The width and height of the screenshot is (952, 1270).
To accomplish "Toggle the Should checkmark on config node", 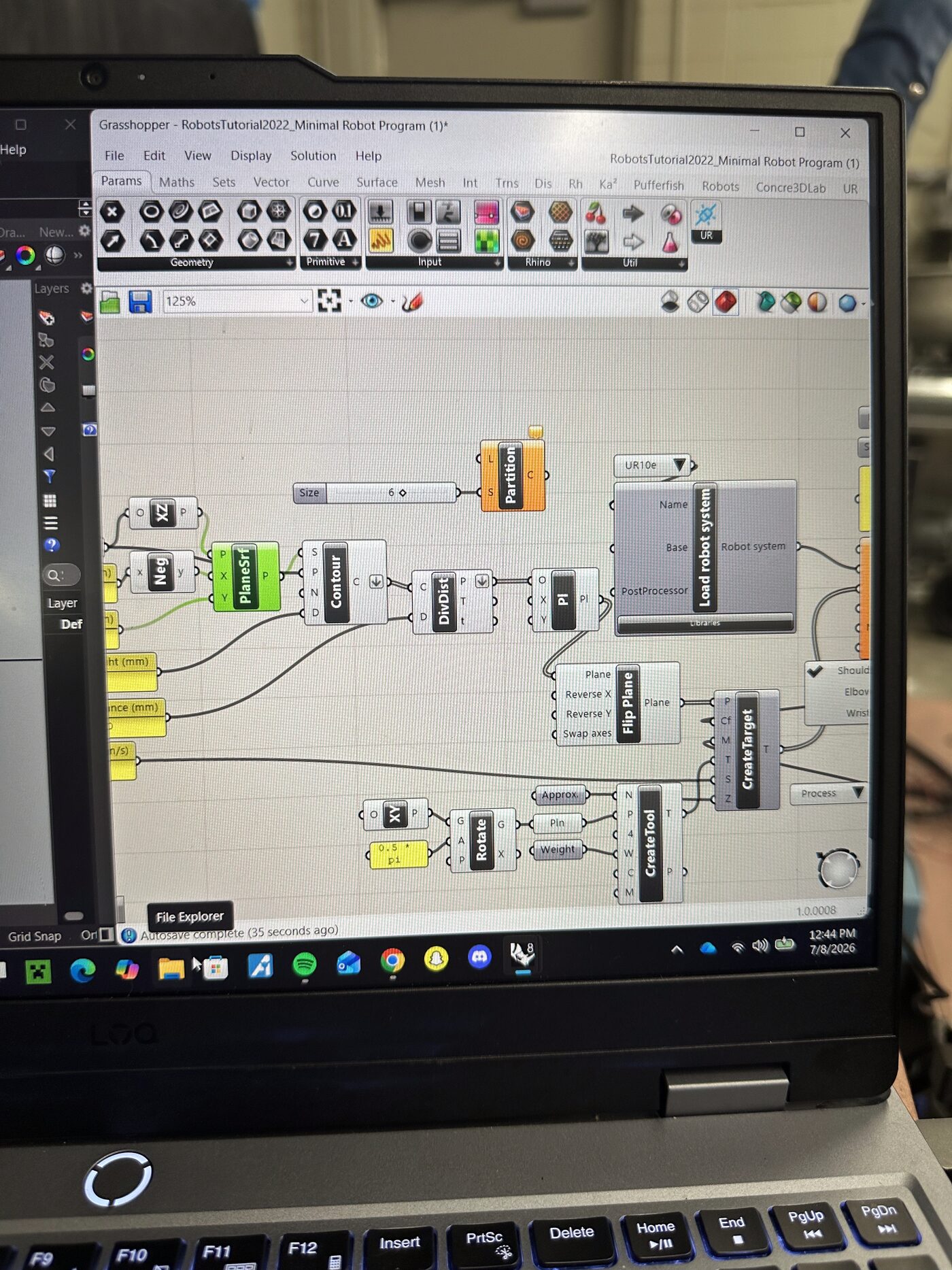I will coord(815,671).
